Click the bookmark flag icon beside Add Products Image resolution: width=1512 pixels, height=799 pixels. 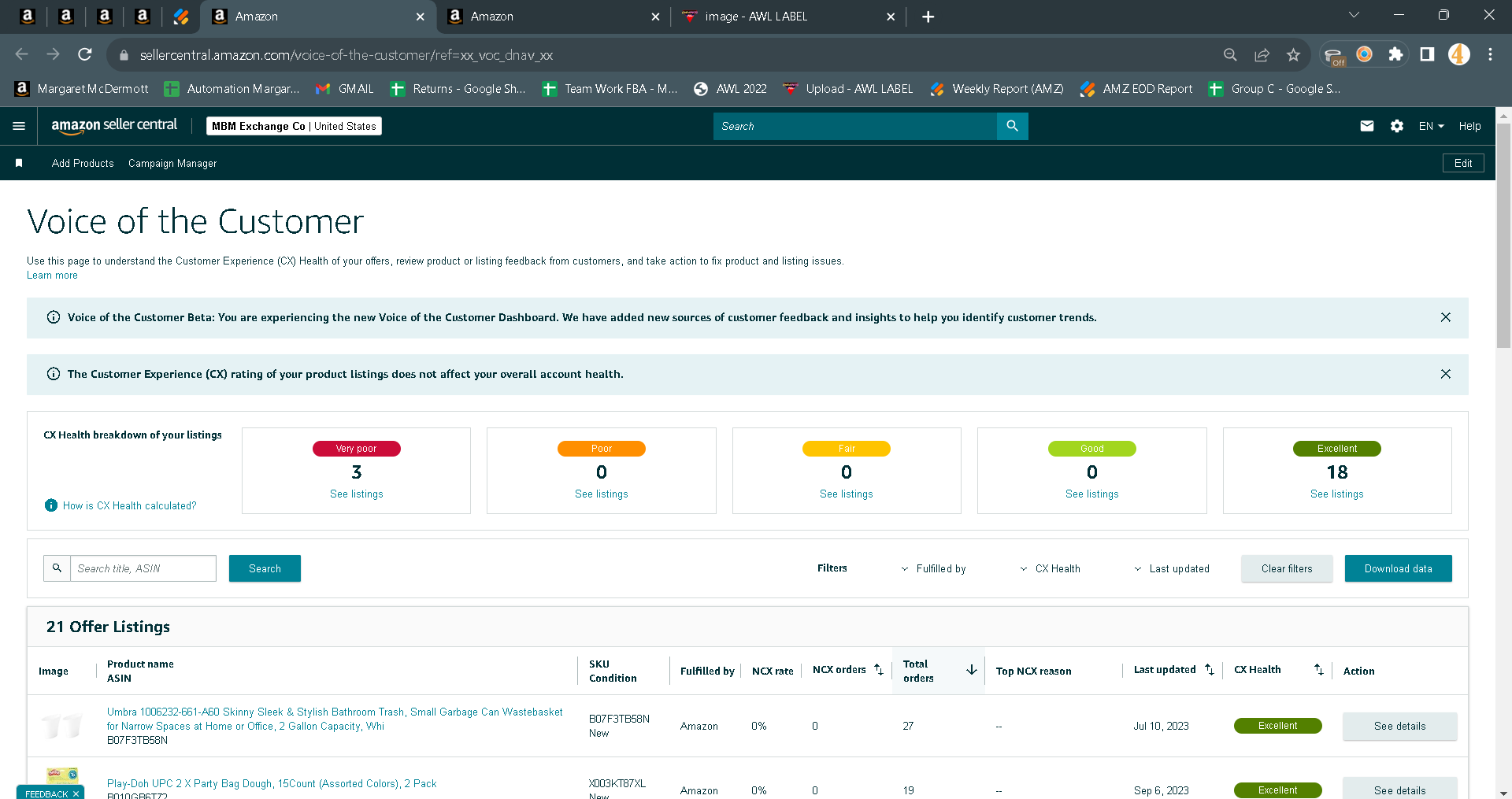click(19, 163)
